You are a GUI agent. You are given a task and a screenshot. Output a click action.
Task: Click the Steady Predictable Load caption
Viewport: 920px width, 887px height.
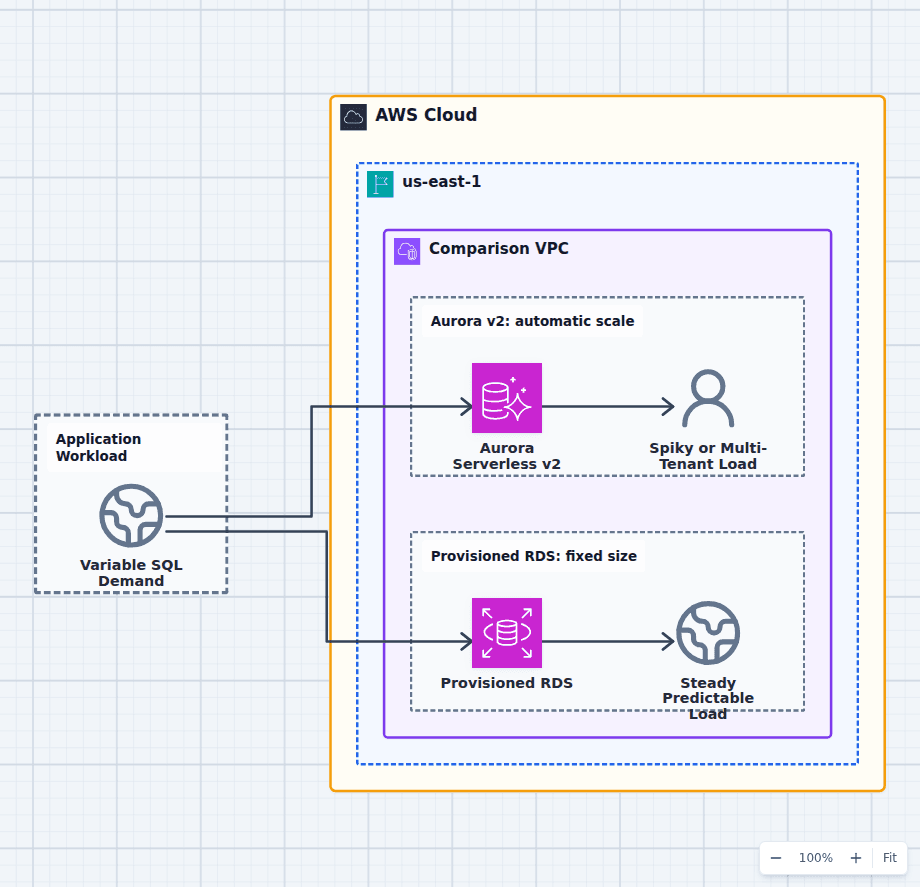(x=708, y=698)
